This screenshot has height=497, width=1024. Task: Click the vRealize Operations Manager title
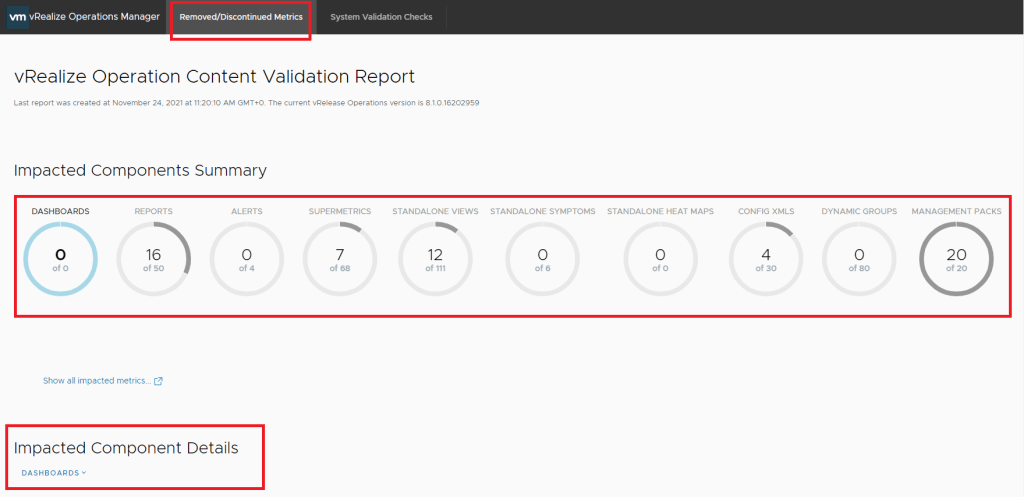click(97, 17)
